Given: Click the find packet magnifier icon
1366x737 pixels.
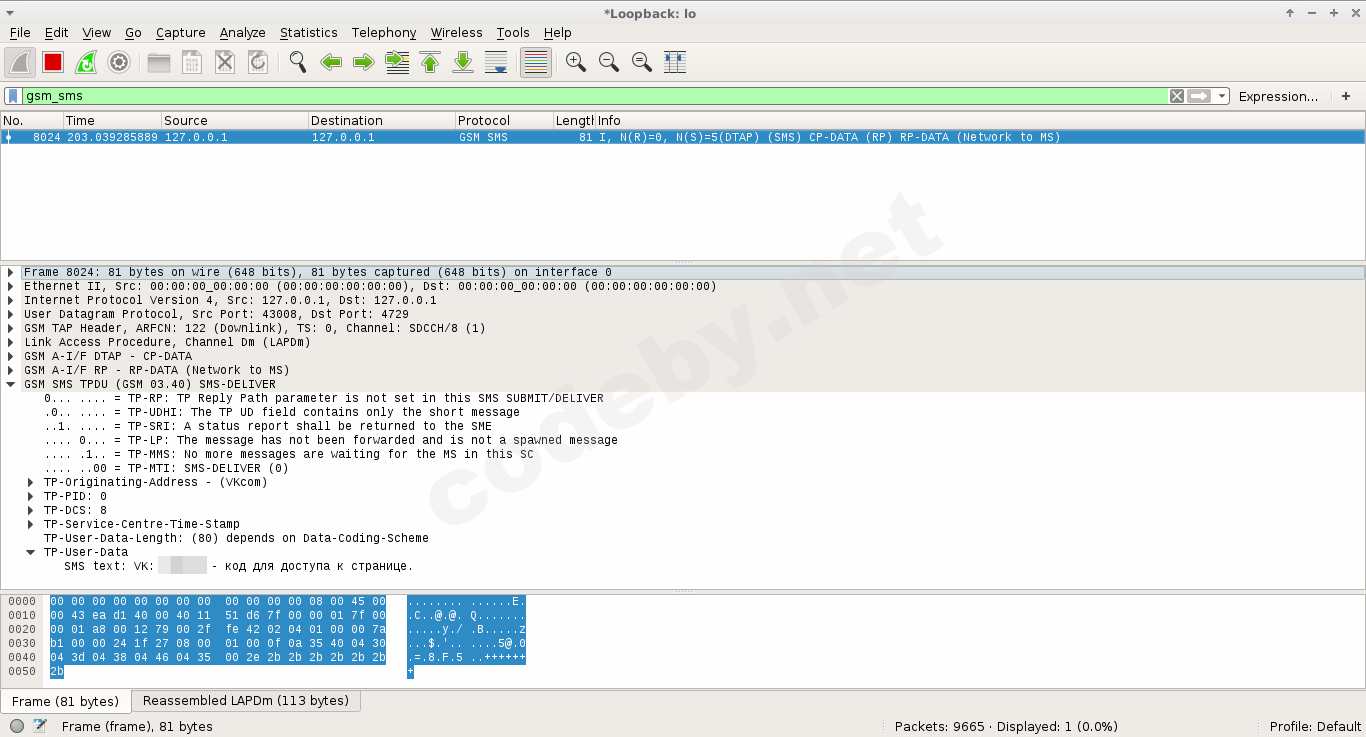Looking at the screenshot, I should [x=298, y=62].
